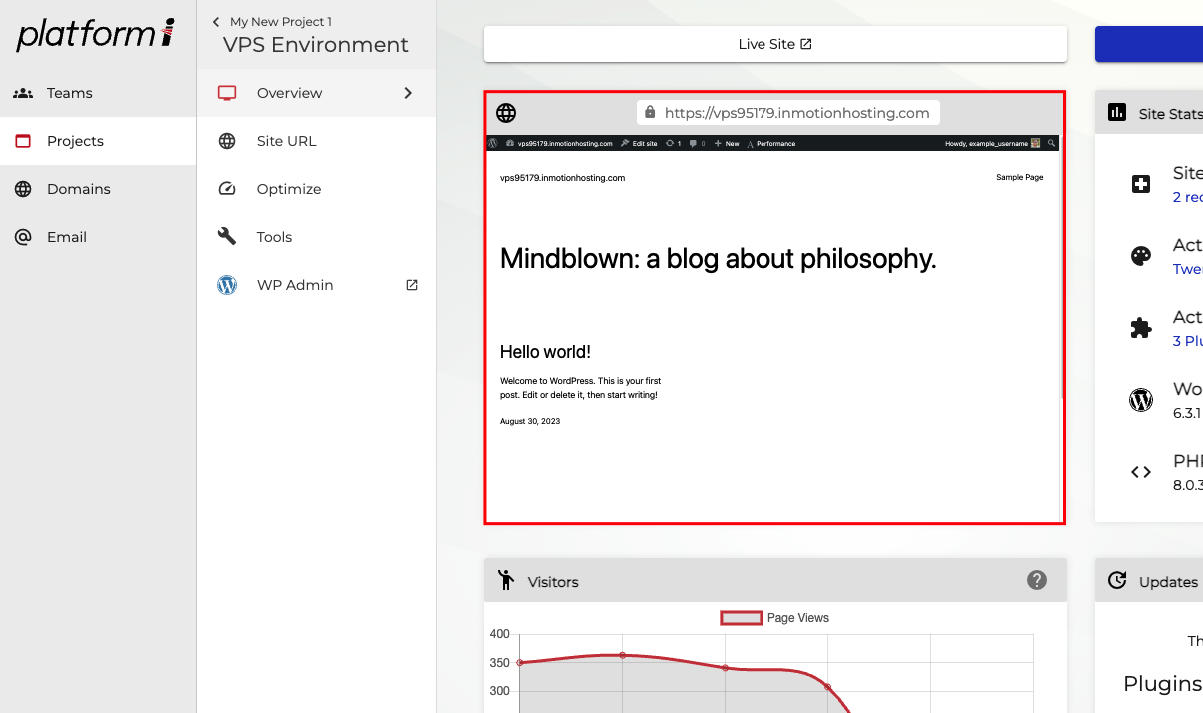The image size is (1203, 713).
Task: Open the Site URL globe icon
Action: pos(227,141)
